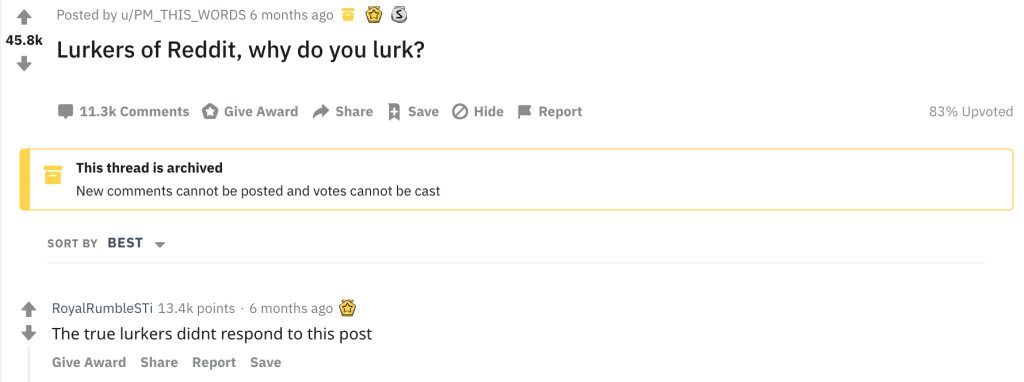Upvote the Lurkers of Reddit post
1024x382 pixels.
pyautogui.click(x=24, y=16)
